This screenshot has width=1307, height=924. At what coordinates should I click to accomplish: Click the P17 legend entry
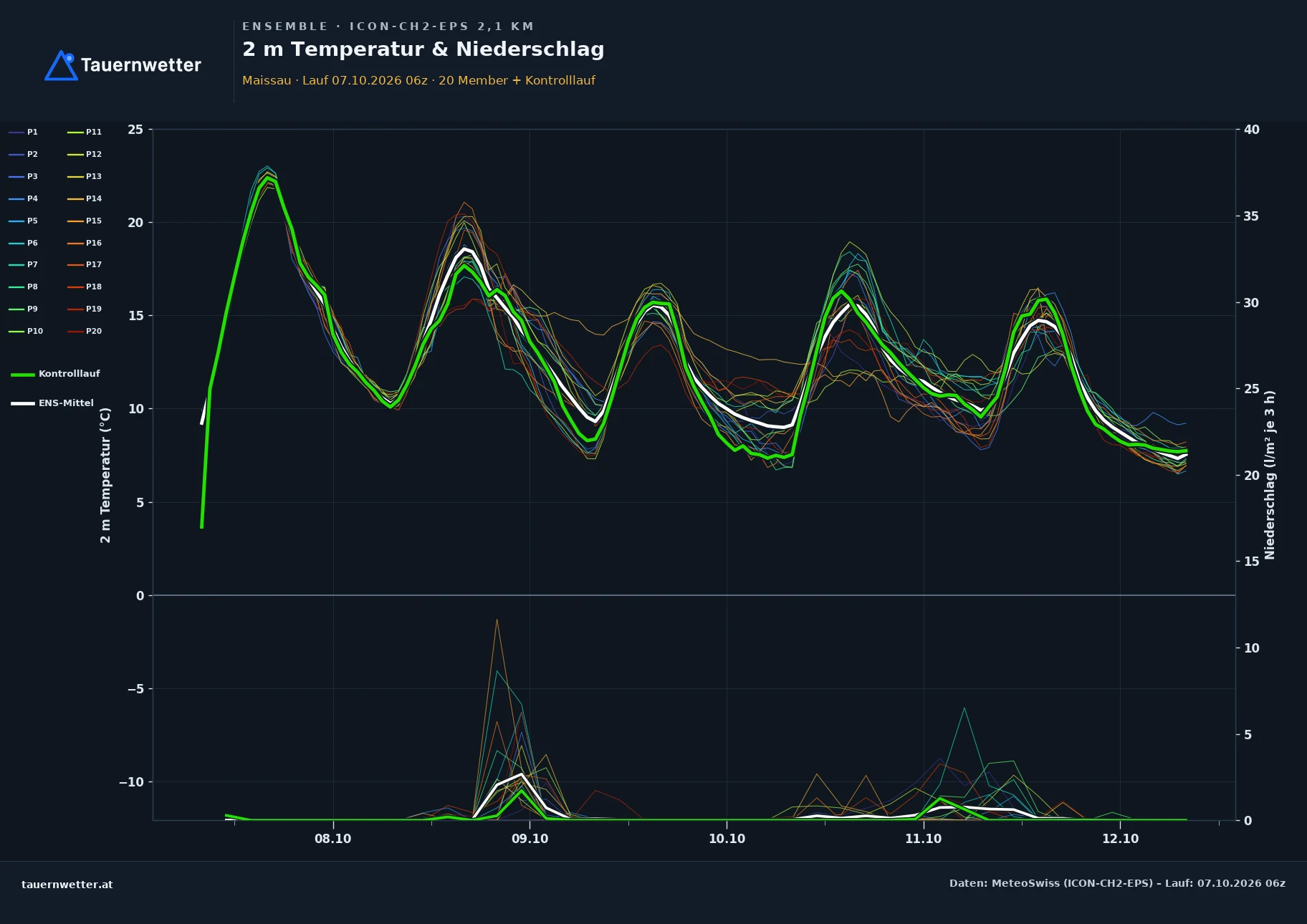point(85,264)
